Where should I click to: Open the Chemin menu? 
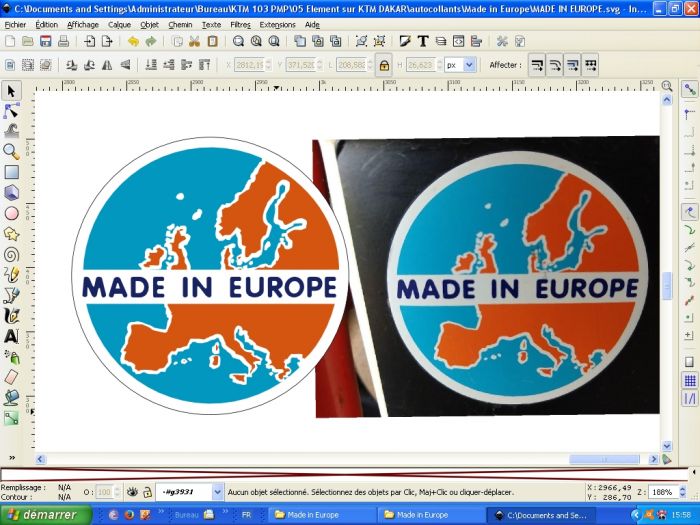tap(180, 24)
